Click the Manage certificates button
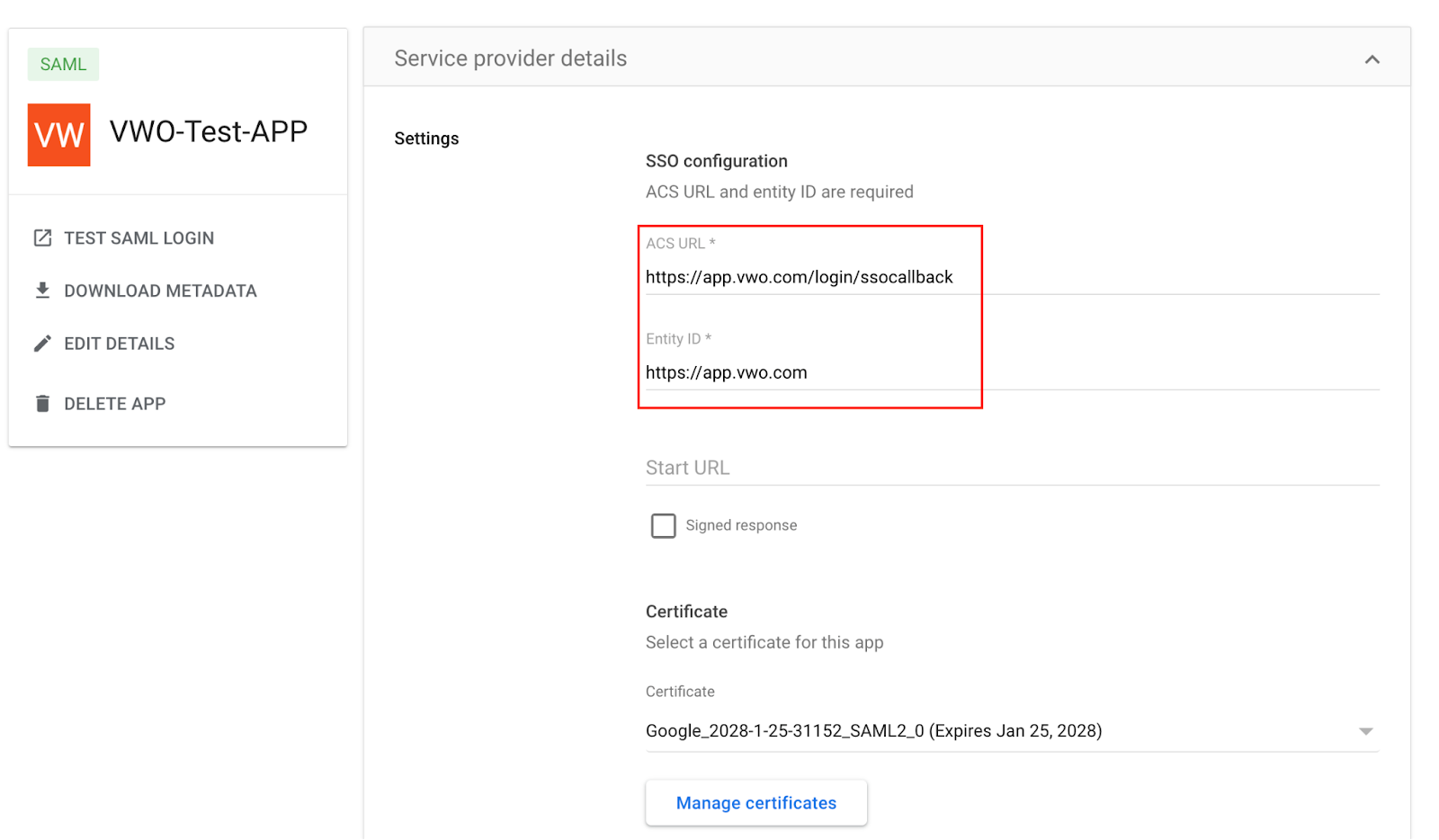1439x840 pixels. (x=756, y=802)
